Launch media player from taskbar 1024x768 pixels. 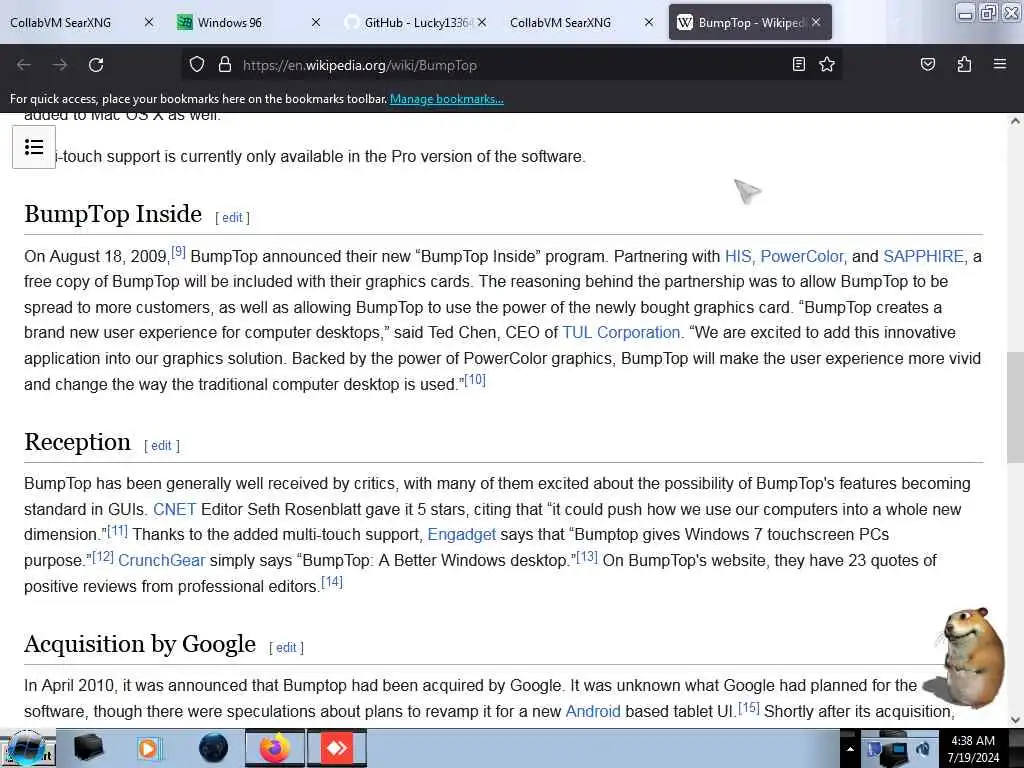pos(149,748)
